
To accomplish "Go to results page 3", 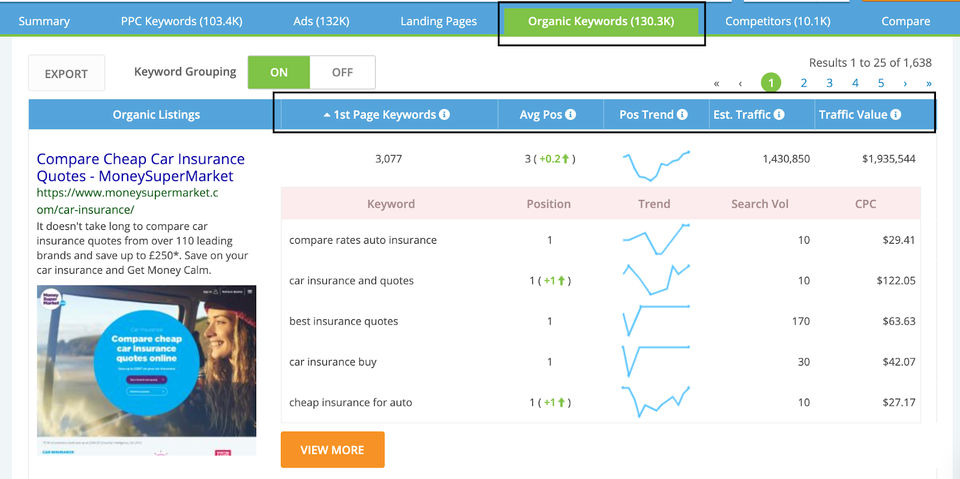I will click(829, 83).
